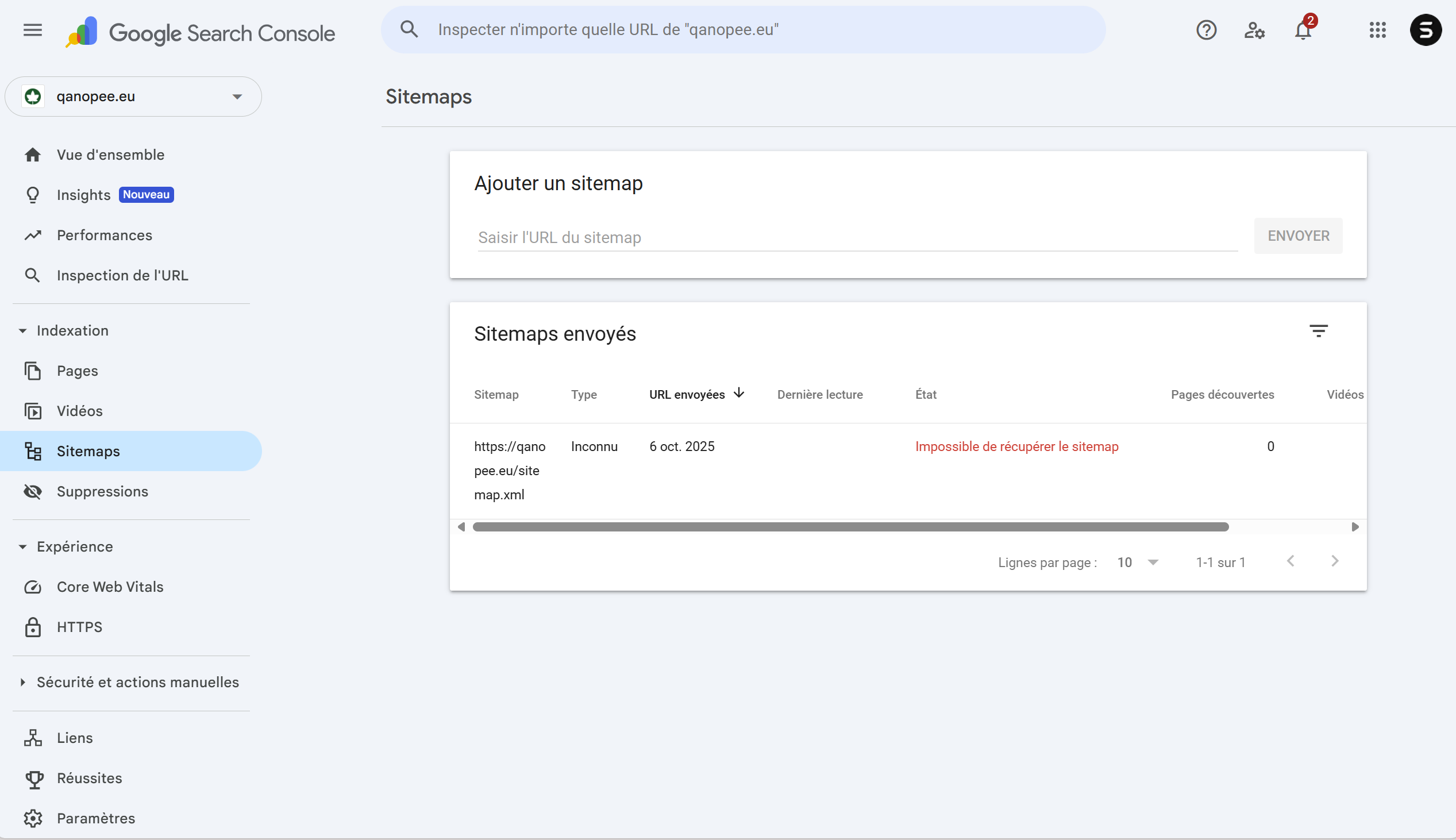Open the notifications bell
The width and height of the screenshot is (1456, 840).
tap(1303, 30)
